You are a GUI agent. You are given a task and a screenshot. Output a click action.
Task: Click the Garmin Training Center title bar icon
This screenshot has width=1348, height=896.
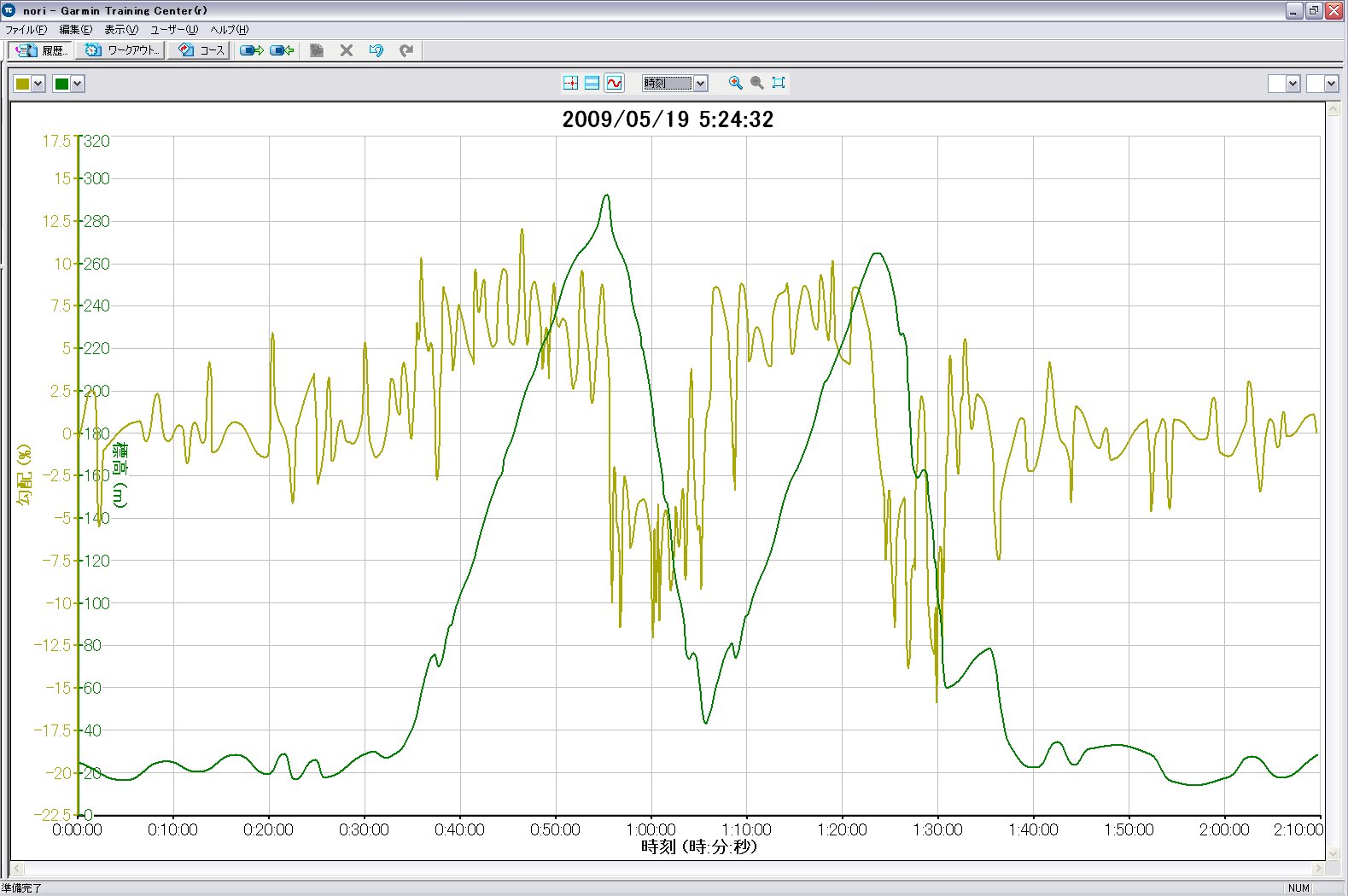[x=9, y=10]
